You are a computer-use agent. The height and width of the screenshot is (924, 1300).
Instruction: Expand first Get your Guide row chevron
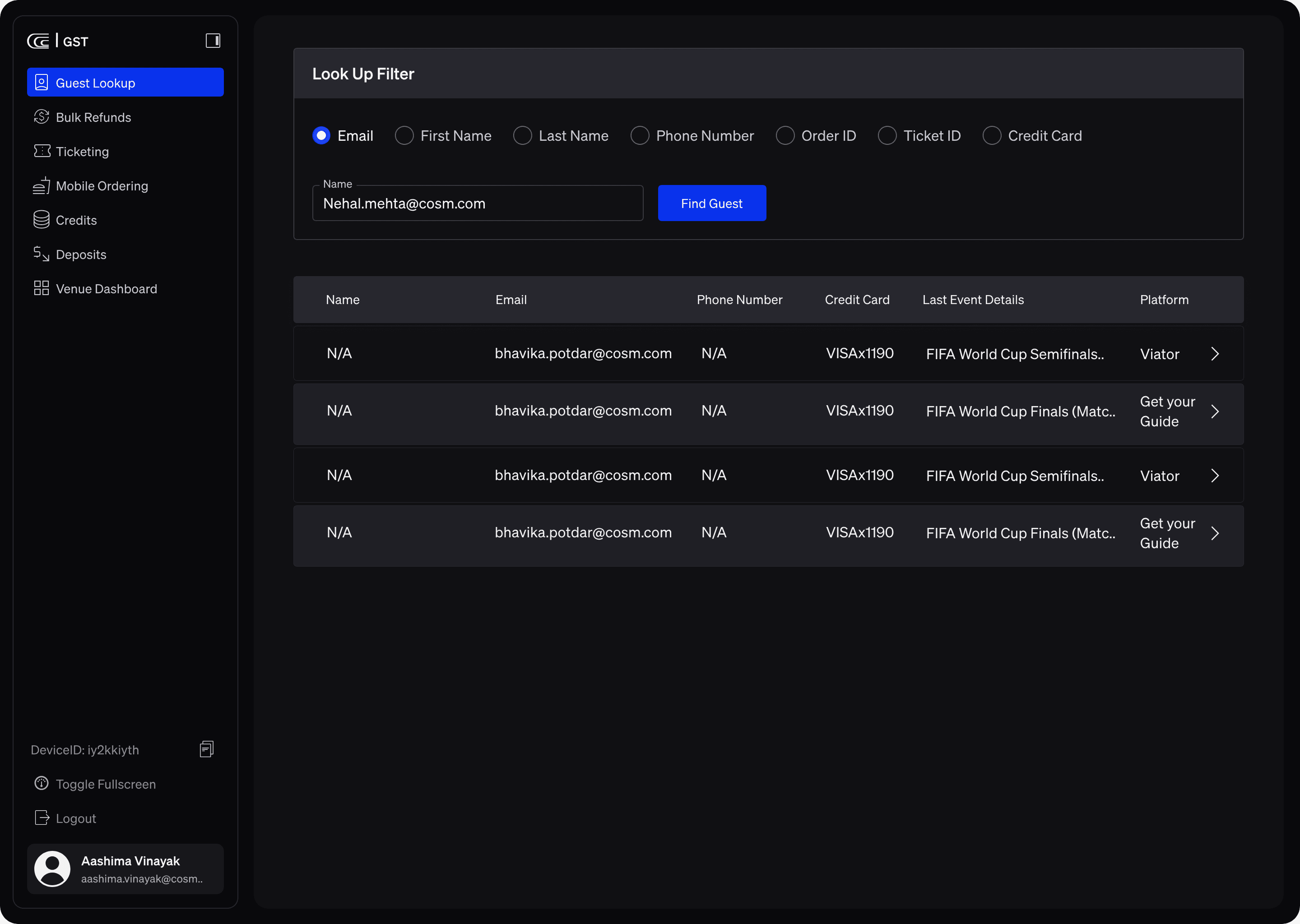[x=1215, y=411]
